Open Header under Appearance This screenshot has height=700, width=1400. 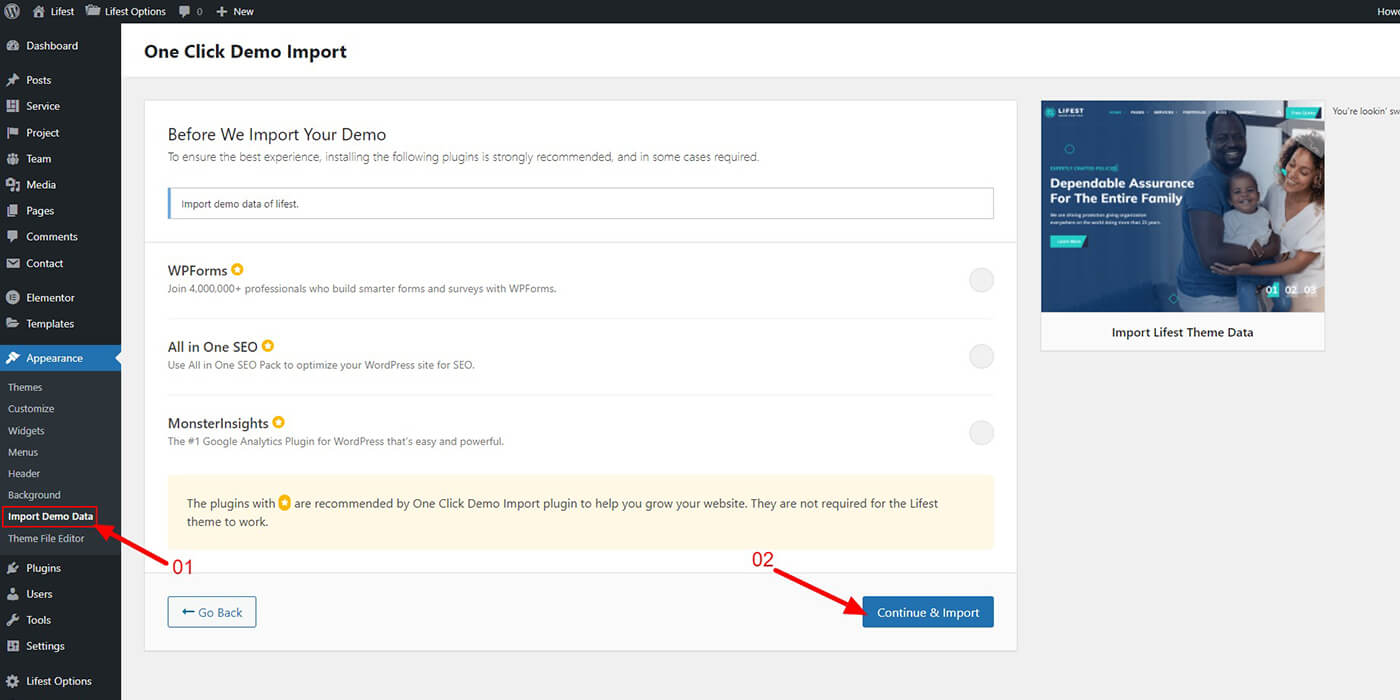click(24, 474)
